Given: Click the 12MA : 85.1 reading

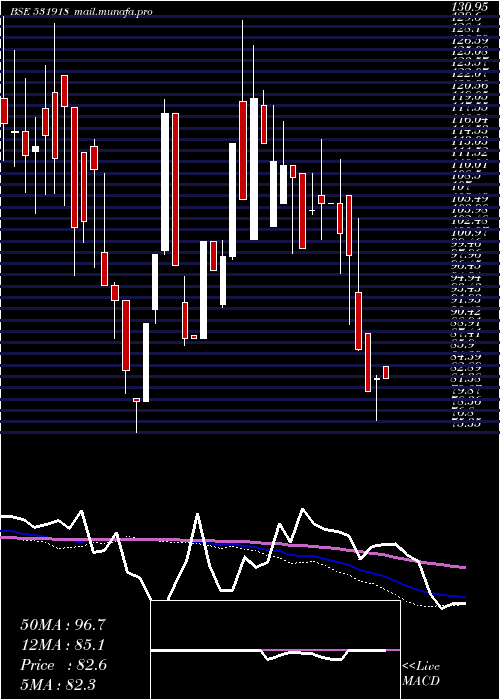Looking at the screenshot, I should pos(63,645).
